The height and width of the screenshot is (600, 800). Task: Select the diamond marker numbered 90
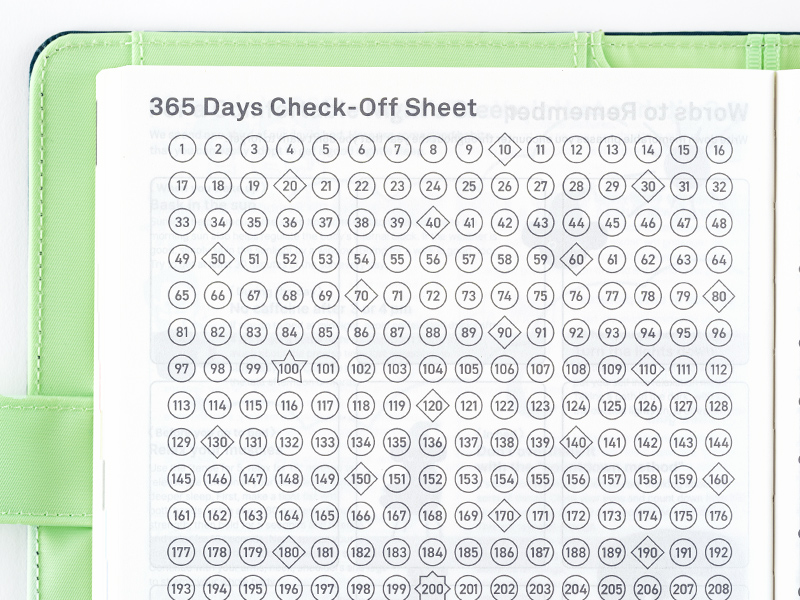pos(505,333)
